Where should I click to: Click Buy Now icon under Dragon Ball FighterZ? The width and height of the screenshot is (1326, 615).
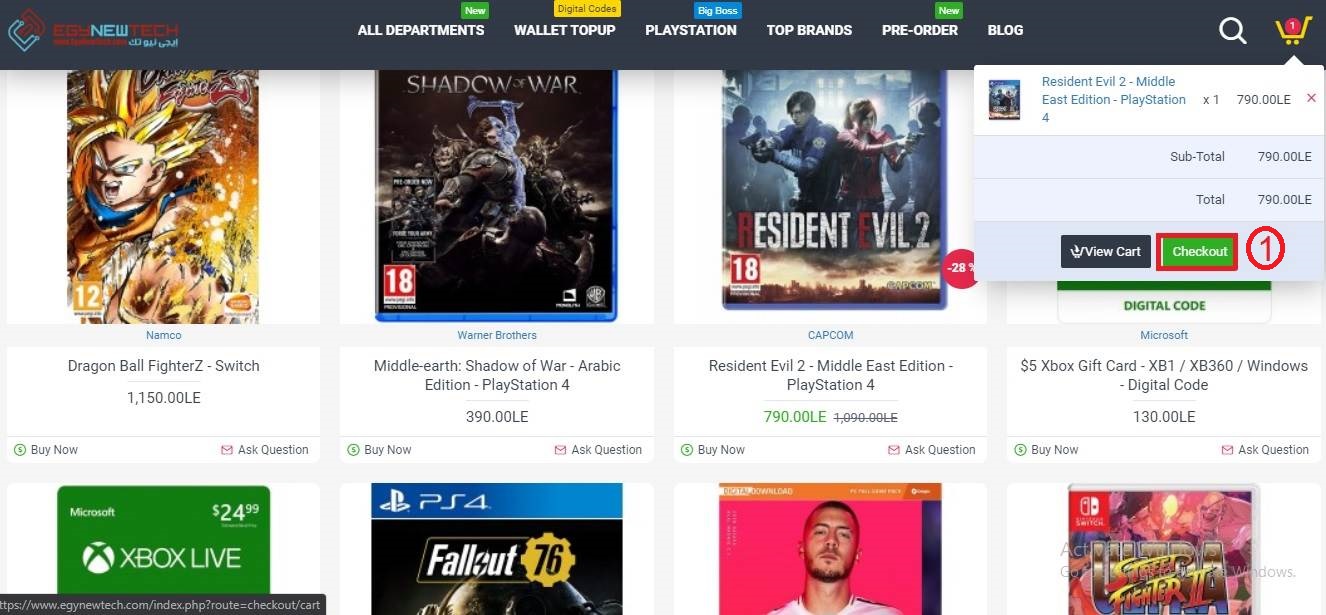click(x=20, y=450)
